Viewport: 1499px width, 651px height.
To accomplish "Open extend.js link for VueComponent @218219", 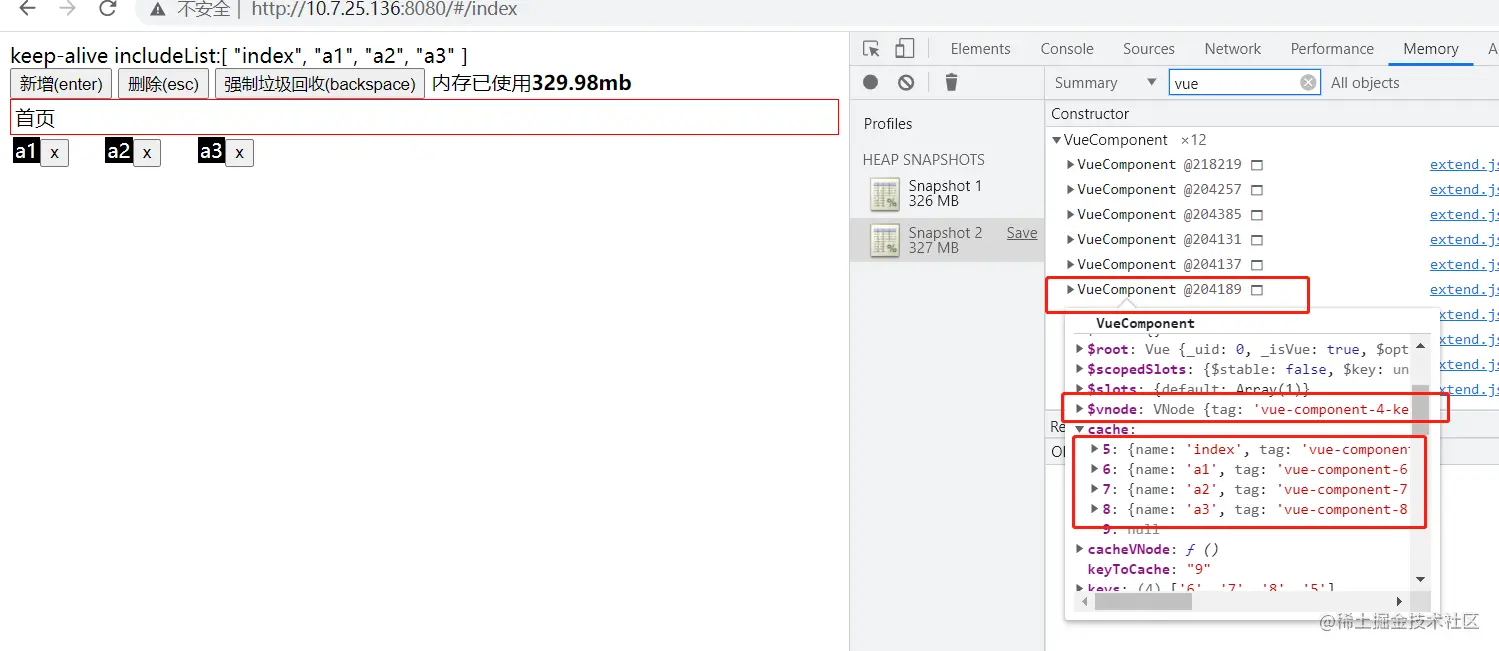I will 1464,165.
